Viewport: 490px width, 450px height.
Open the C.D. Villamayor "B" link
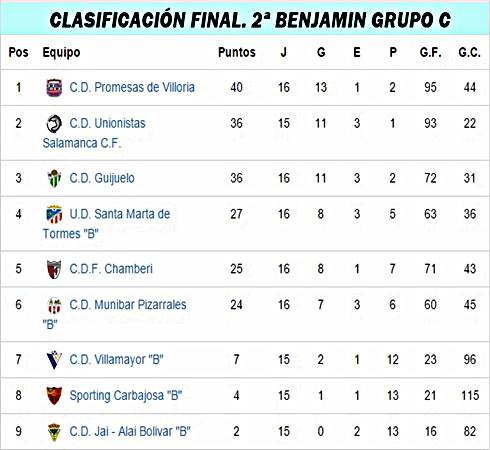tap(116, 360)
